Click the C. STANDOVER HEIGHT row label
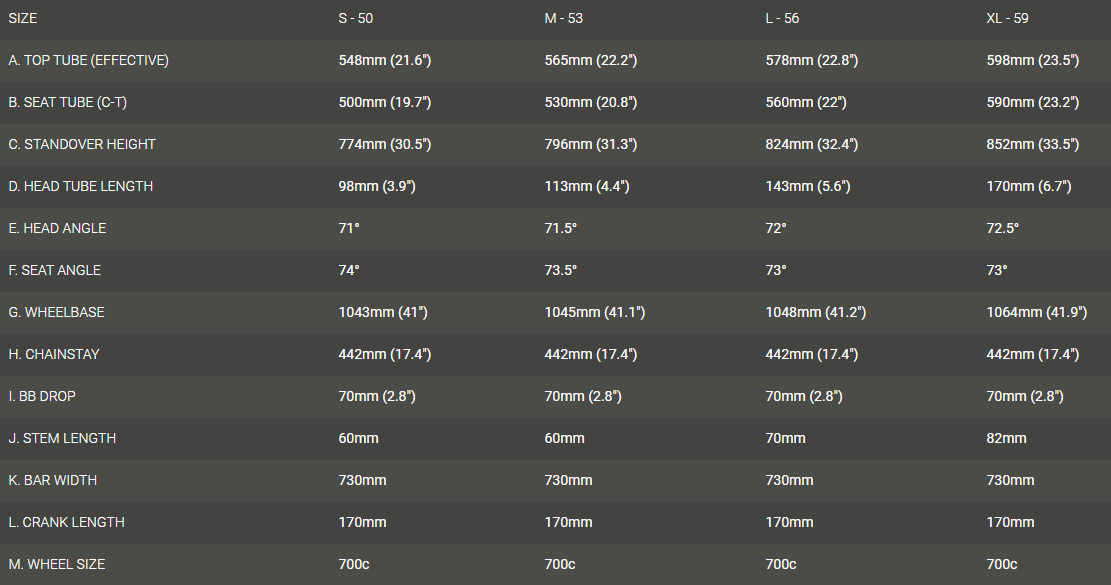This screenshot has width=1111, height=585. (82, 144)
